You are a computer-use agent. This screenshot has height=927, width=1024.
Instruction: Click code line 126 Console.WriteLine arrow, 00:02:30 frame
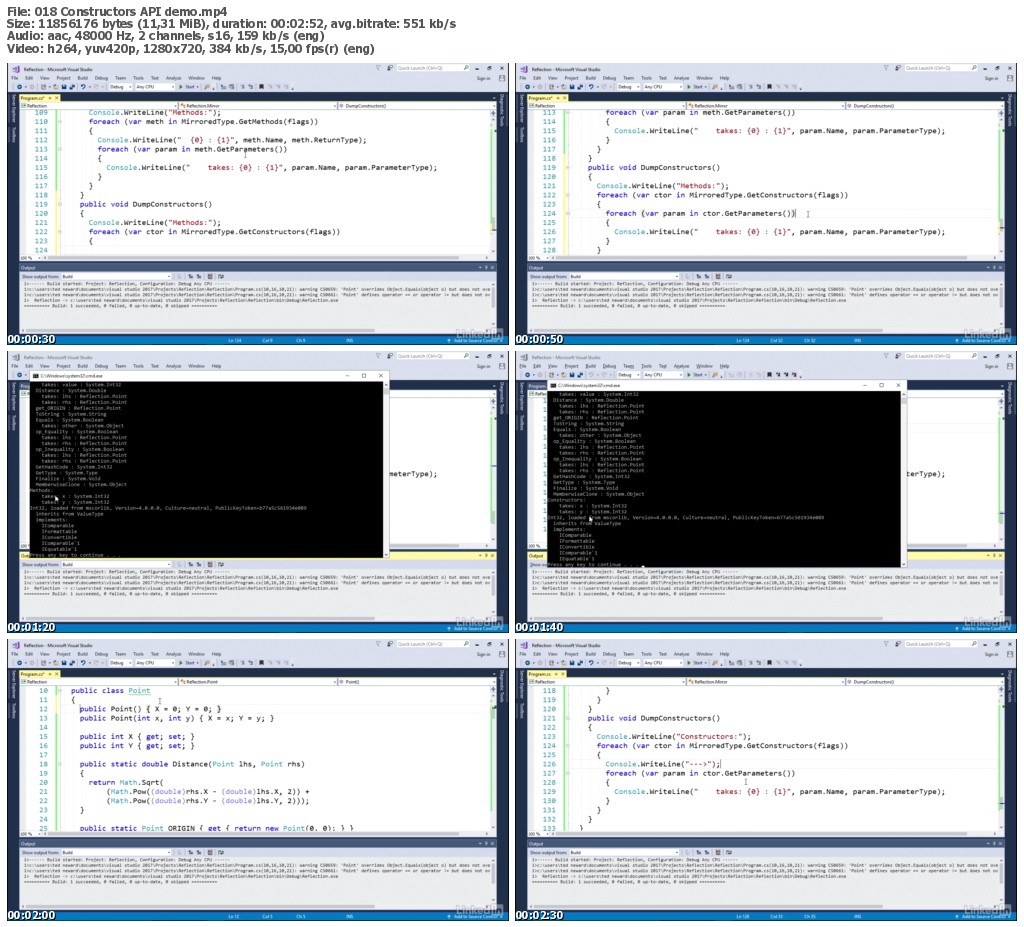(x=663, y=764)
